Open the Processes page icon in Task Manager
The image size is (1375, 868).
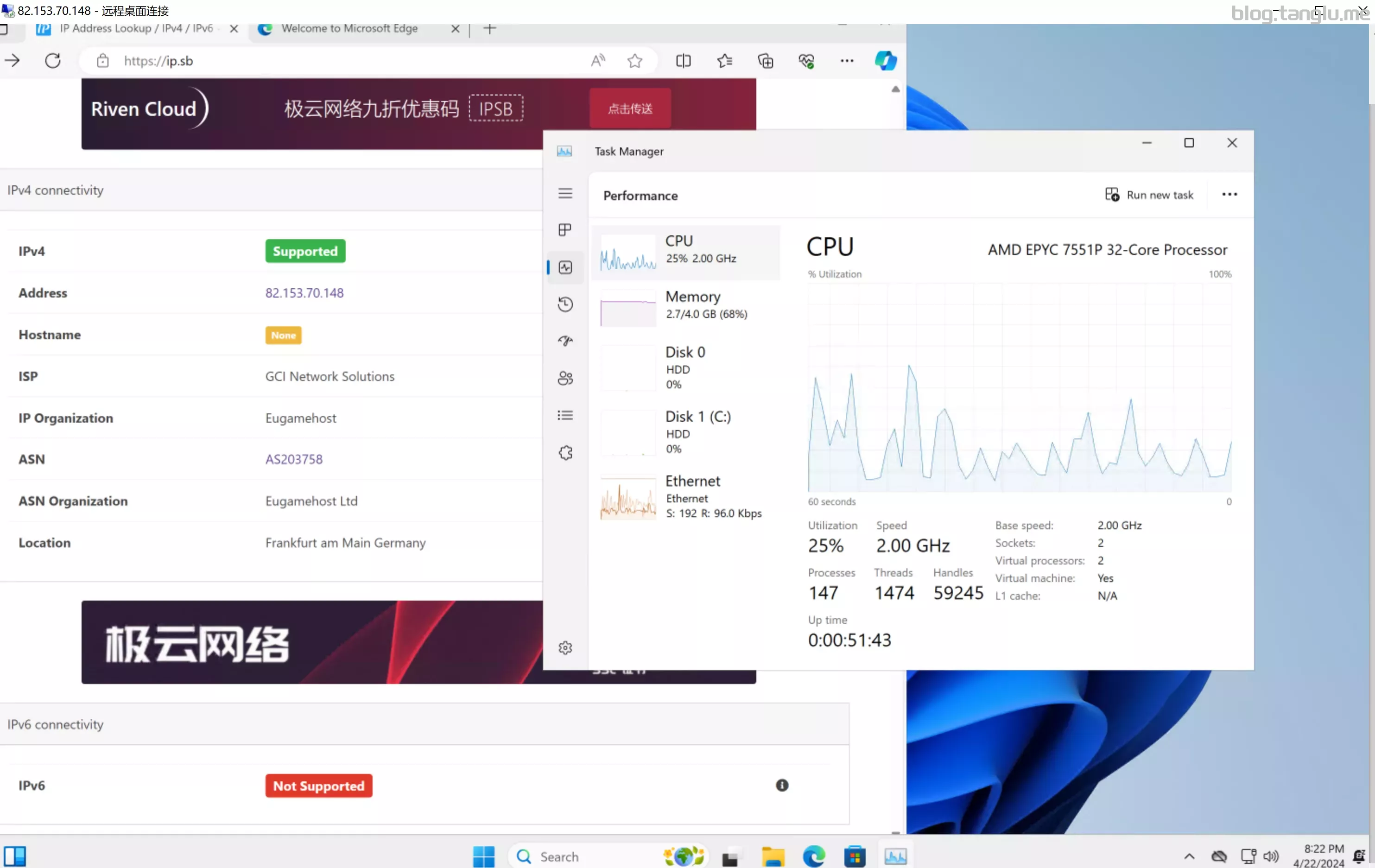click(x=565, y=229)
